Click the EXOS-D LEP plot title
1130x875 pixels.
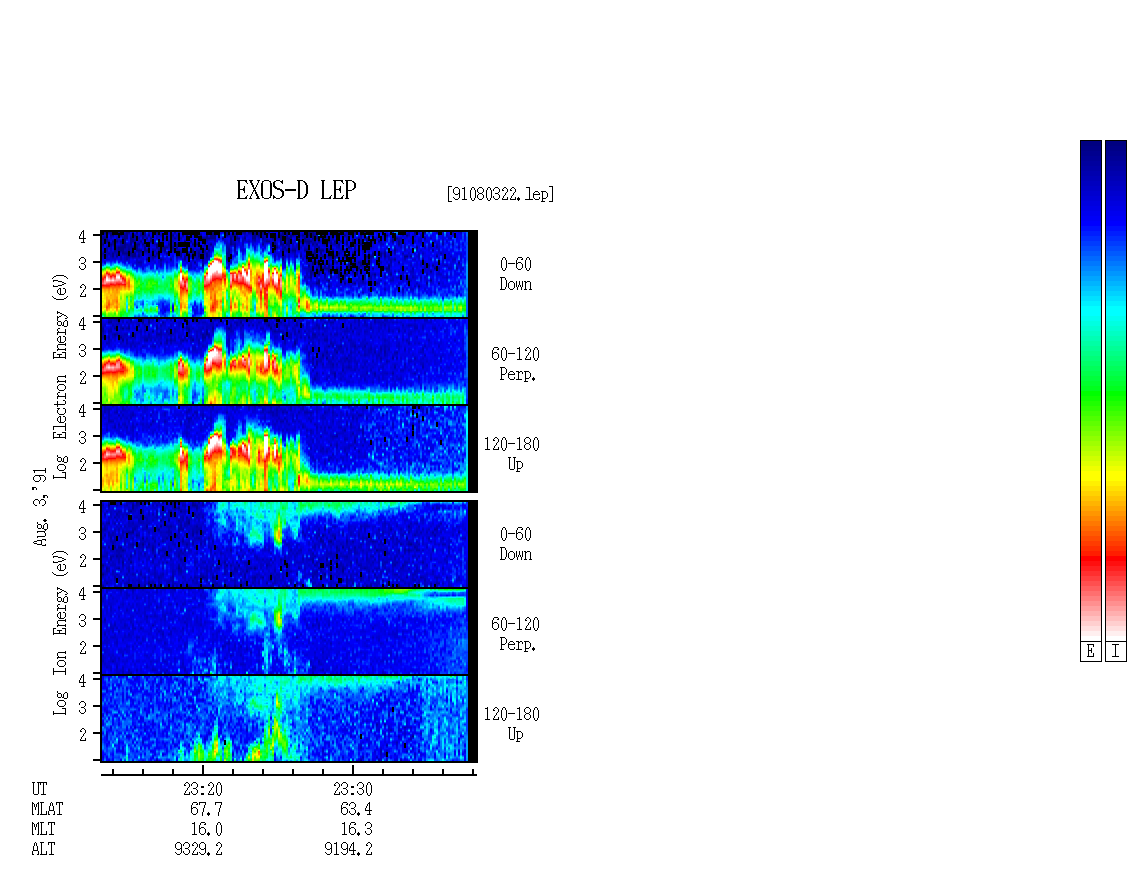click(296, 190)
